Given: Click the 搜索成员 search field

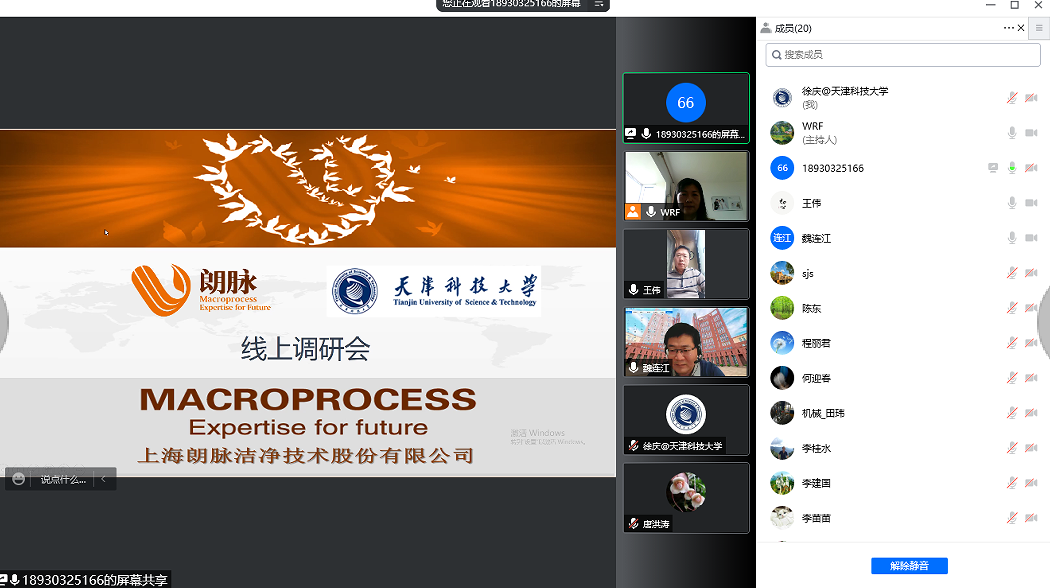Looking at the screenshot, I should [x=902, y=54].
